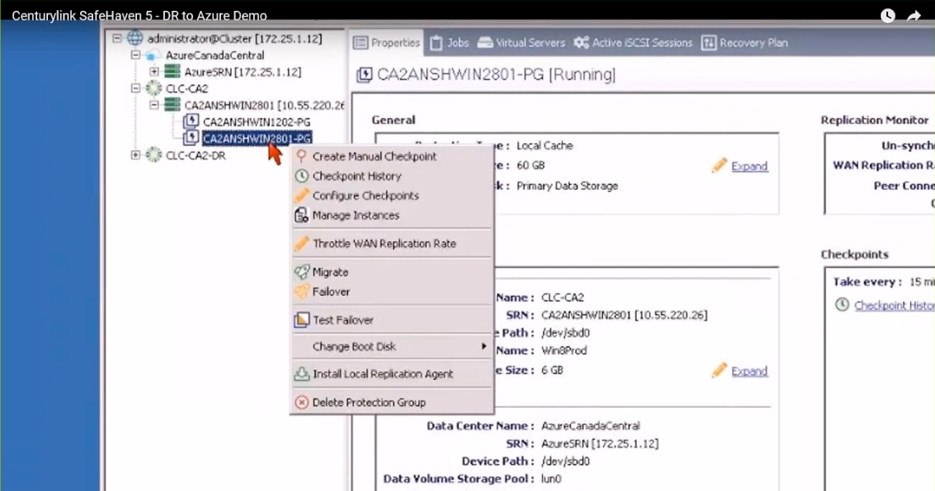Click the video title Centurylink SafeHaven 5
This screenshot has width=935, height=491.
coord(139,16)
